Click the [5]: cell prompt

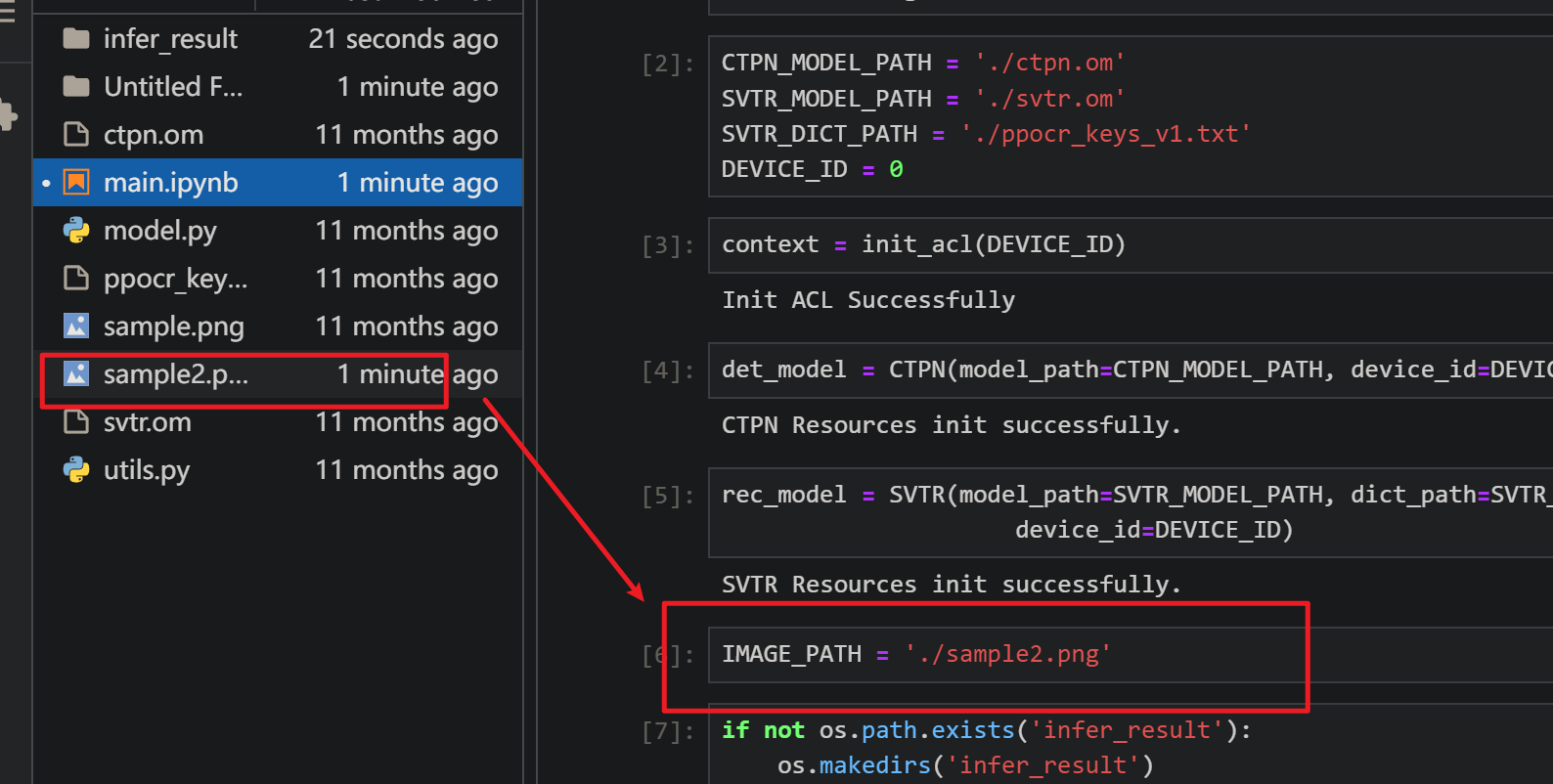pos(668,496)
